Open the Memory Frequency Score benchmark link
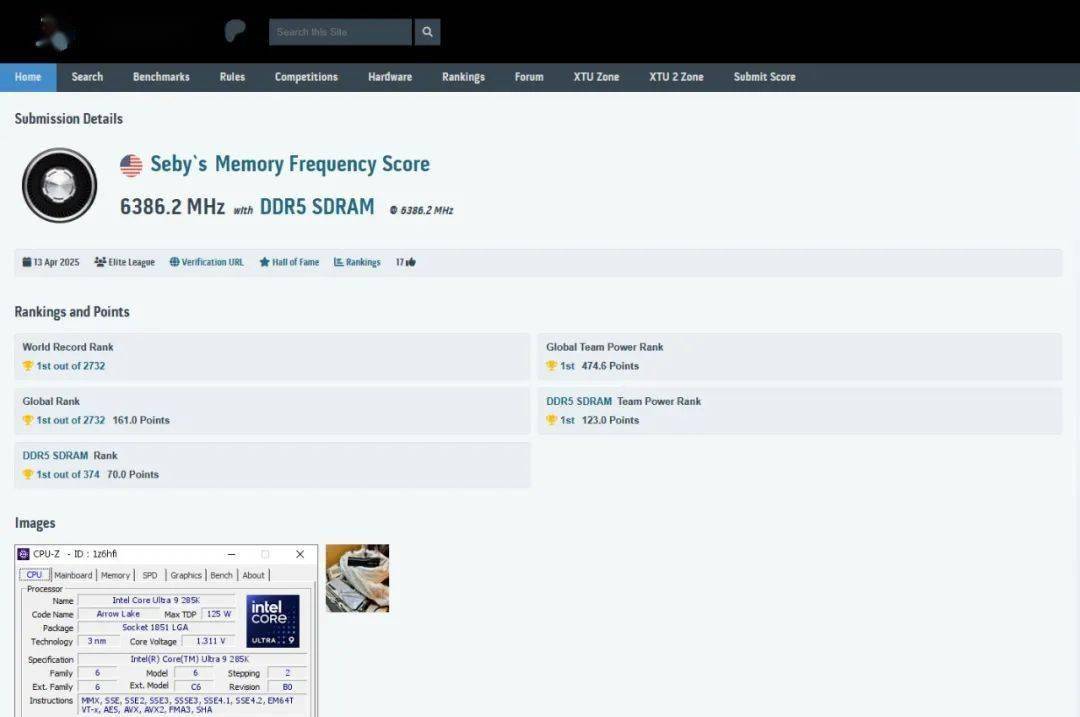The width and height of the screenshot is (1080, 717). tap(322, 164)
